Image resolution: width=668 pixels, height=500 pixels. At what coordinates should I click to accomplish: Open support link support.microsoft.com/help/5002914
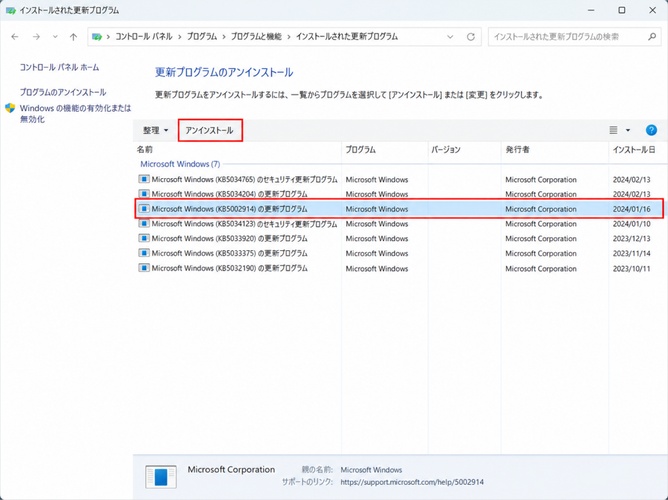(x=412, y=482)
